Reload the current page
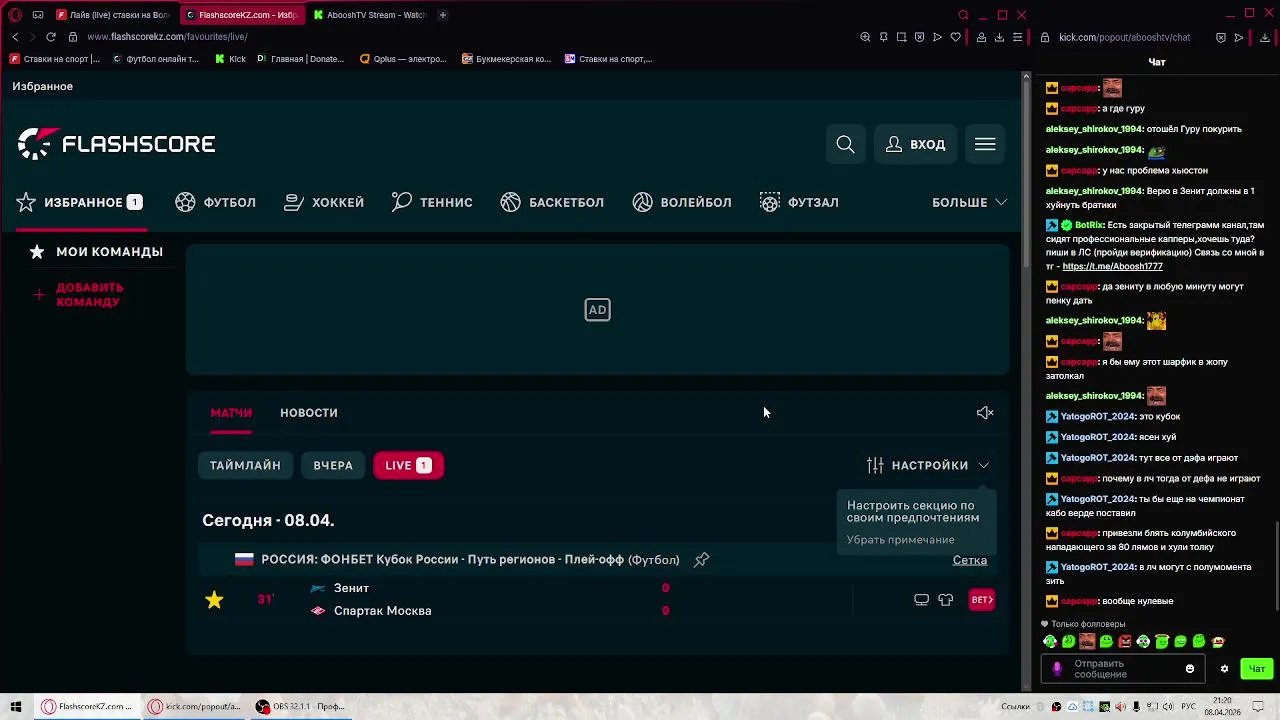1280x720 pixels. [50, 37]
